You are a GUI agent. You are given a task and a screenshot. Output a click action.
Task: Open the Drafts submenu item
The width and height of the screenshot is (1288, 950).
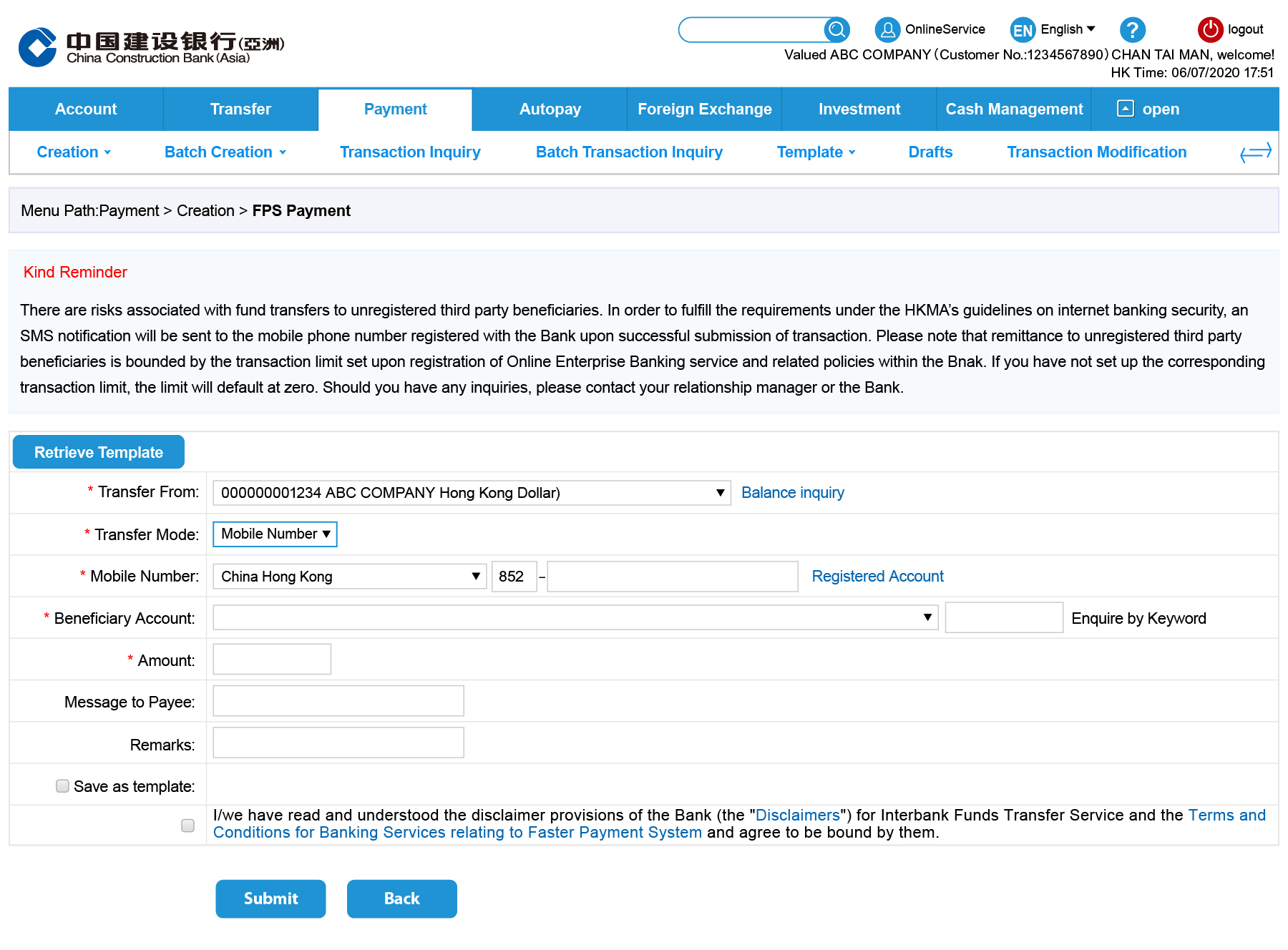pos(930,152)
